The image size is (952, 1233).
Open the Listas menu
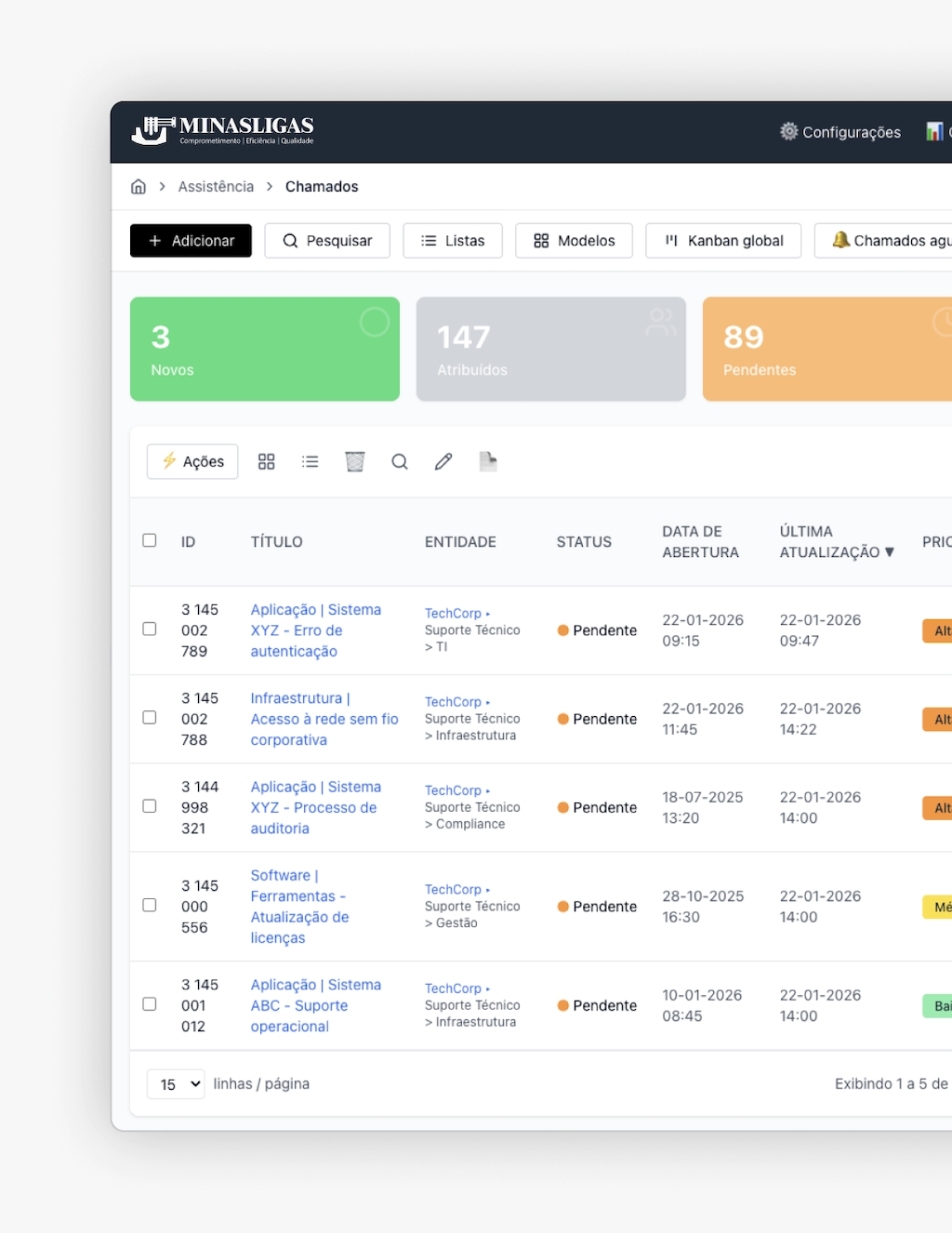tap(453, 241)
